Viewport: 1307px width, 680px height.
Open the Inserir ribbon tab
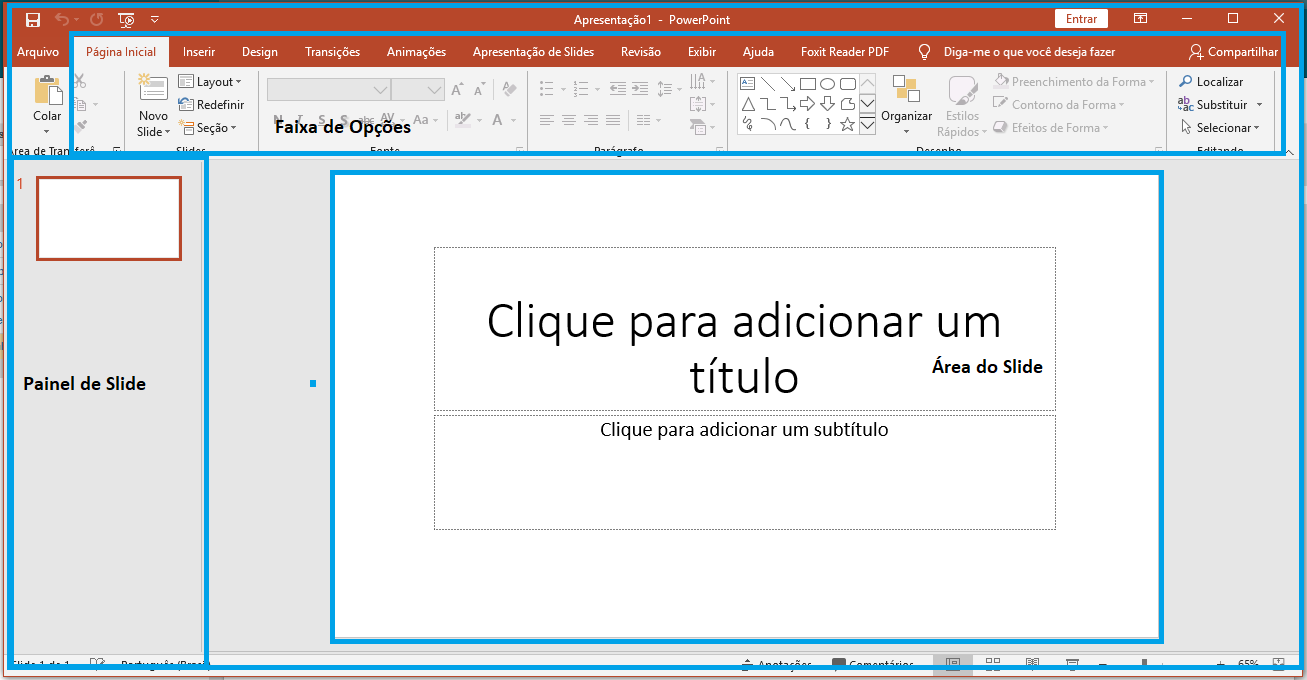199,52
